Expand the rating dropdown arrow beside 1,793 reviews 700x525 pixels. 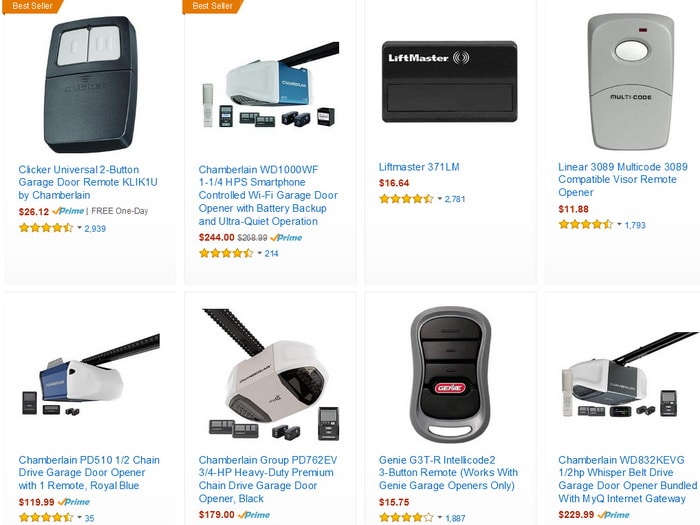pyautogui.click(x=620, y=225)
